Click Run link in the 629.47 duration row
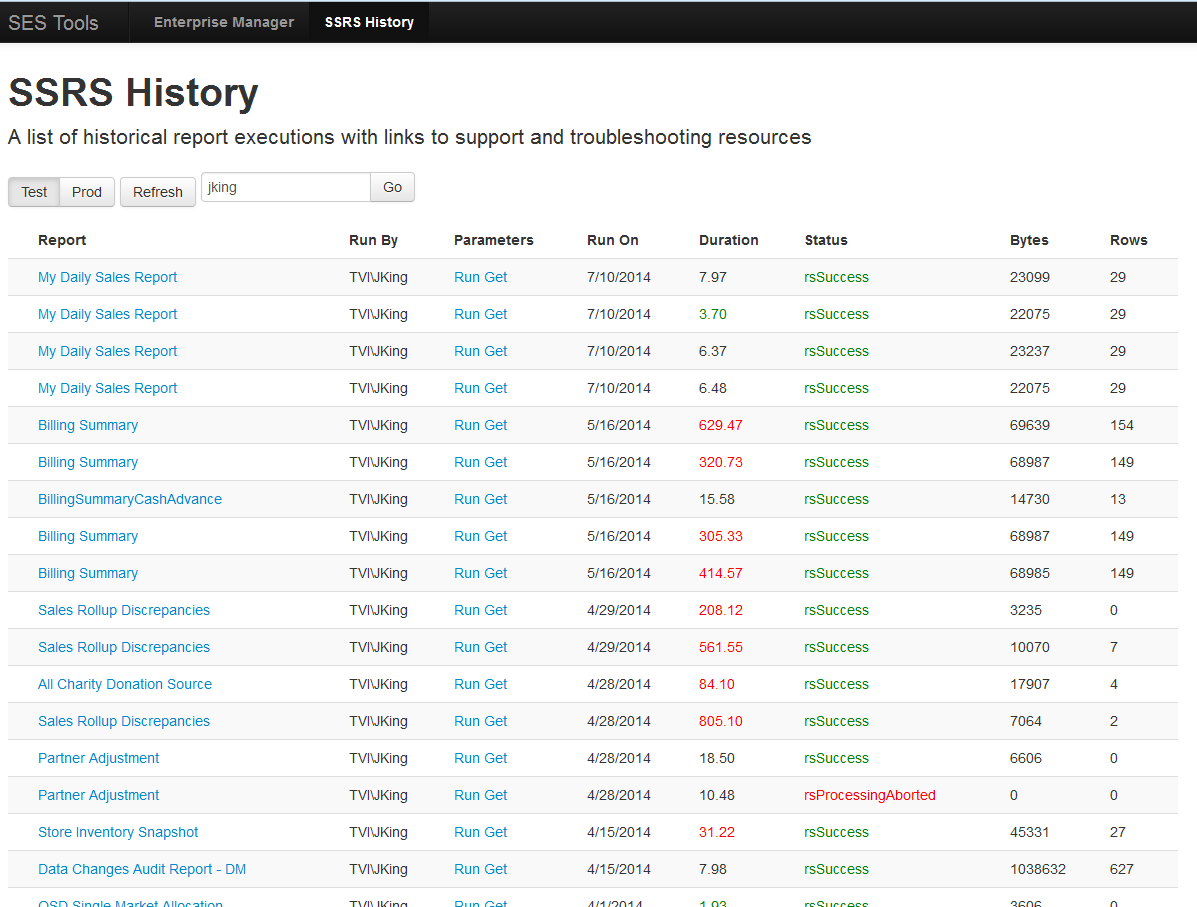 pyautogui.click(x=466, y=425)
